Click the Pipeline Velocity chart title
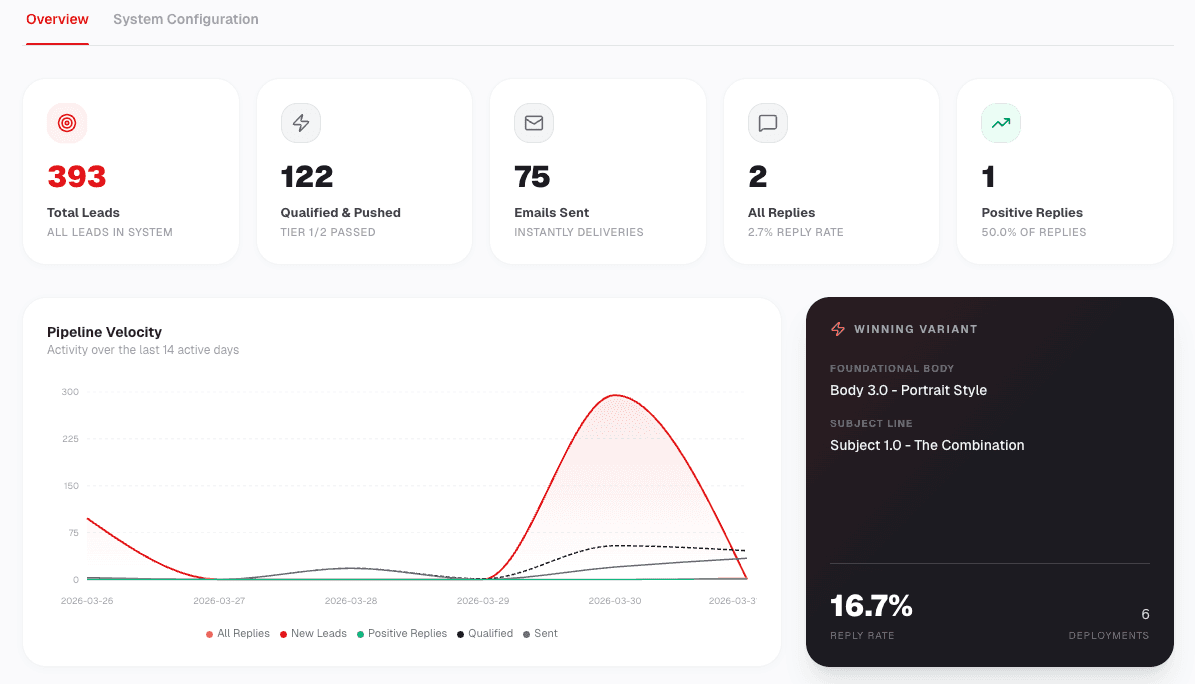The height and width of the screenshot is (684, 1195). click(105, 332)
